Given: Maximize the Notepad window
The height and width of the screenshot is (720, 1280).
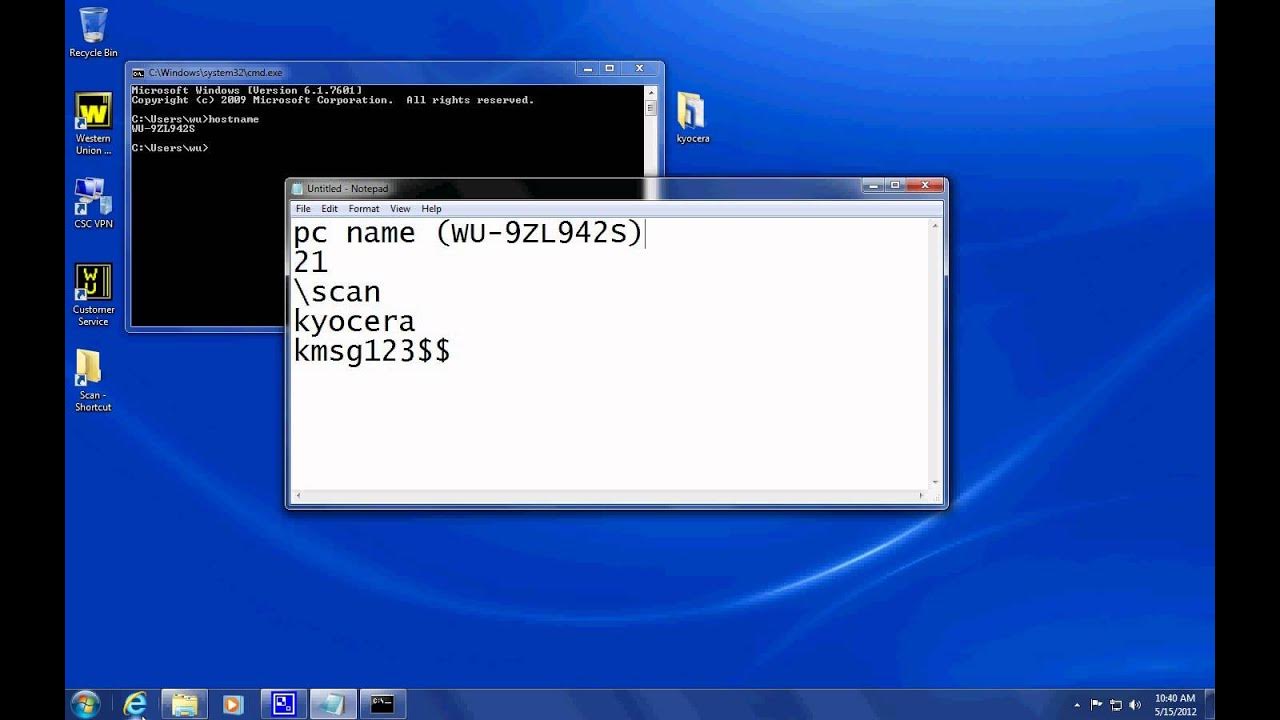Looking at the screenshot, I should click(896, 185).
